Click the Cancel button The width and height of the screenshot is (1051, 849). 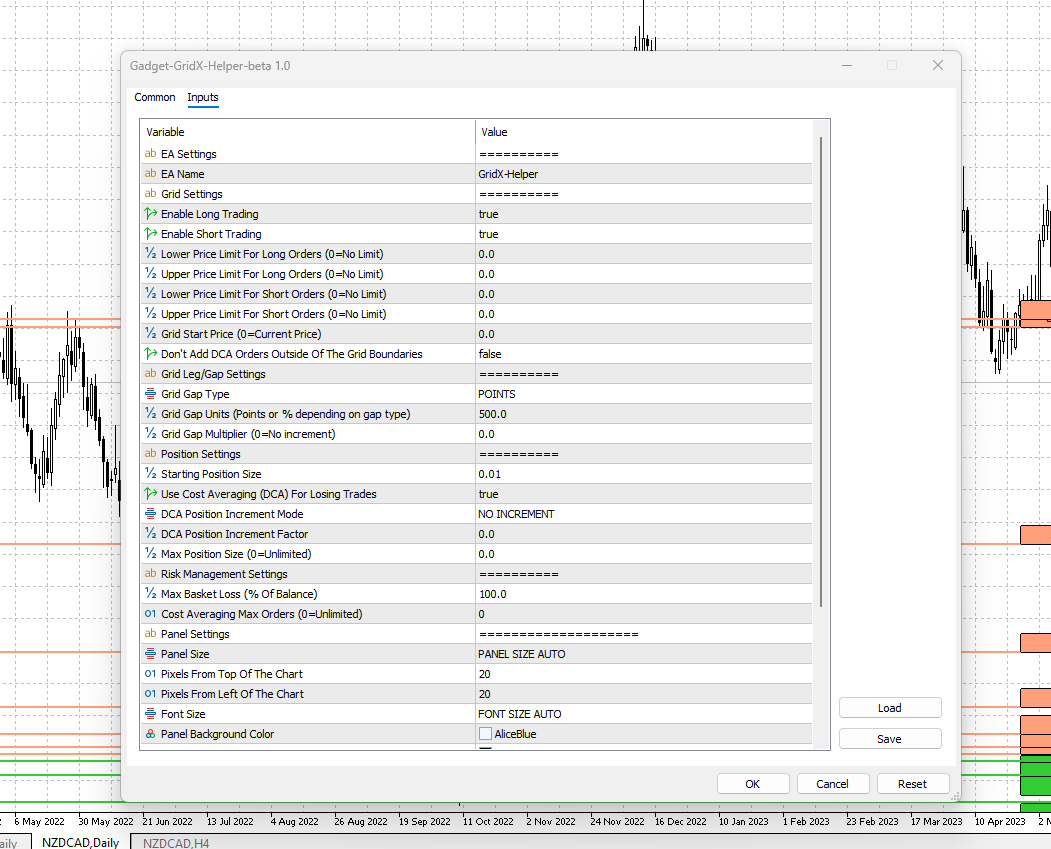pyautogui.click(x=832, y=784)
